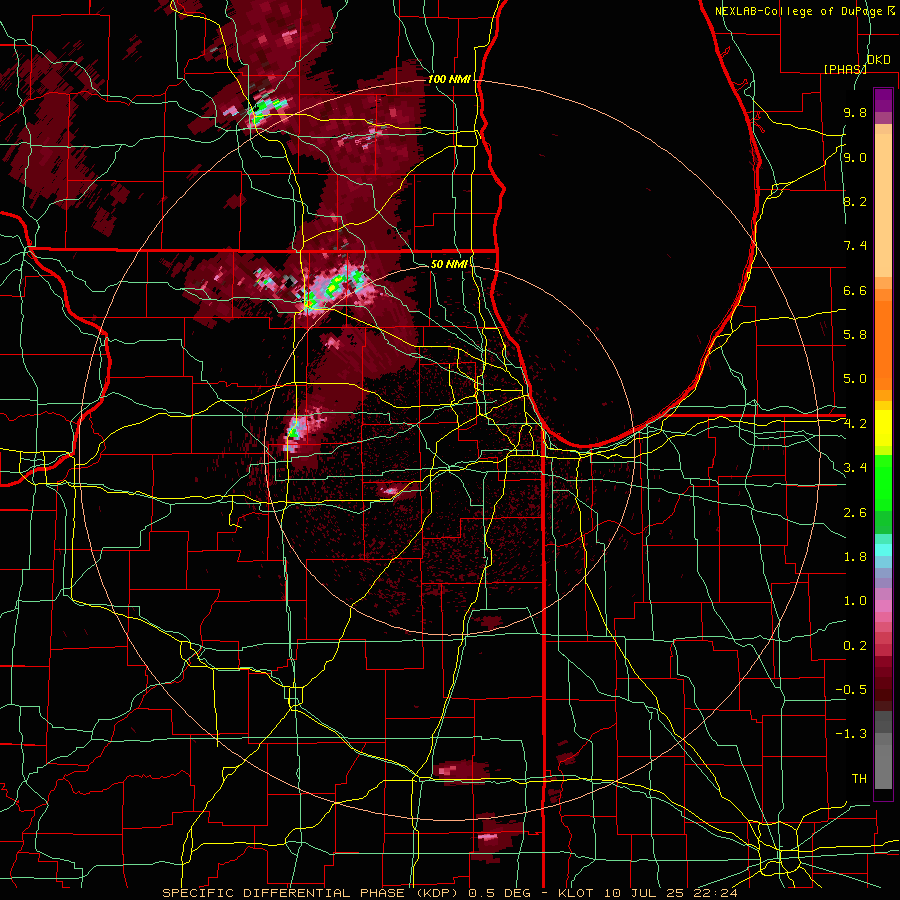This screenshot has height=900, width=900.
Task: Click the yellow segment of color bar
Action: click(x=883, y=428)
